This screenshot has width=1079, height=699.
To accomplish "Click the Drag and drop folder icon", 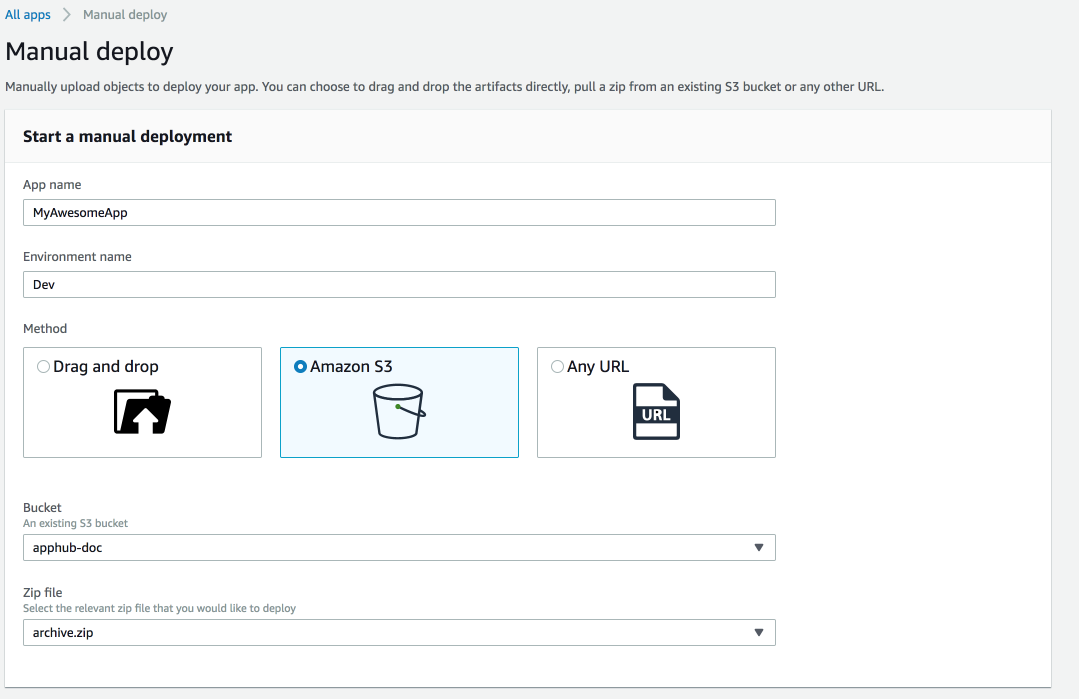I will (142, 411).
